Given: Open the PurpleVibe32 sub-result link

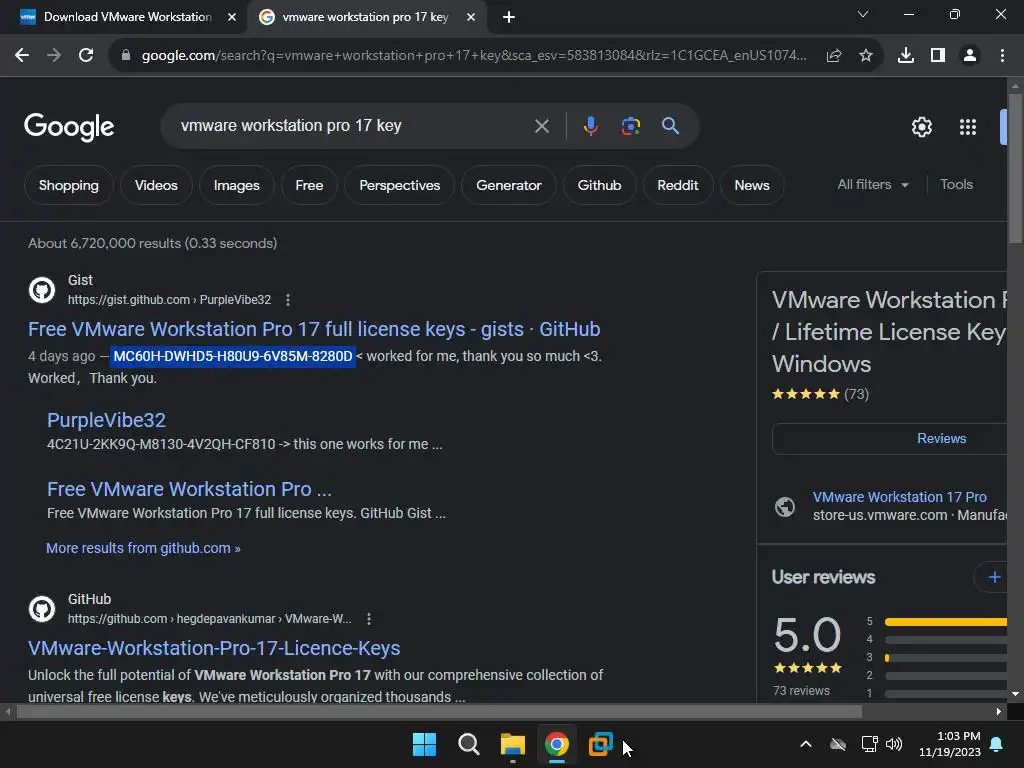Looking at the screenshot, I should tap(106, 420).
